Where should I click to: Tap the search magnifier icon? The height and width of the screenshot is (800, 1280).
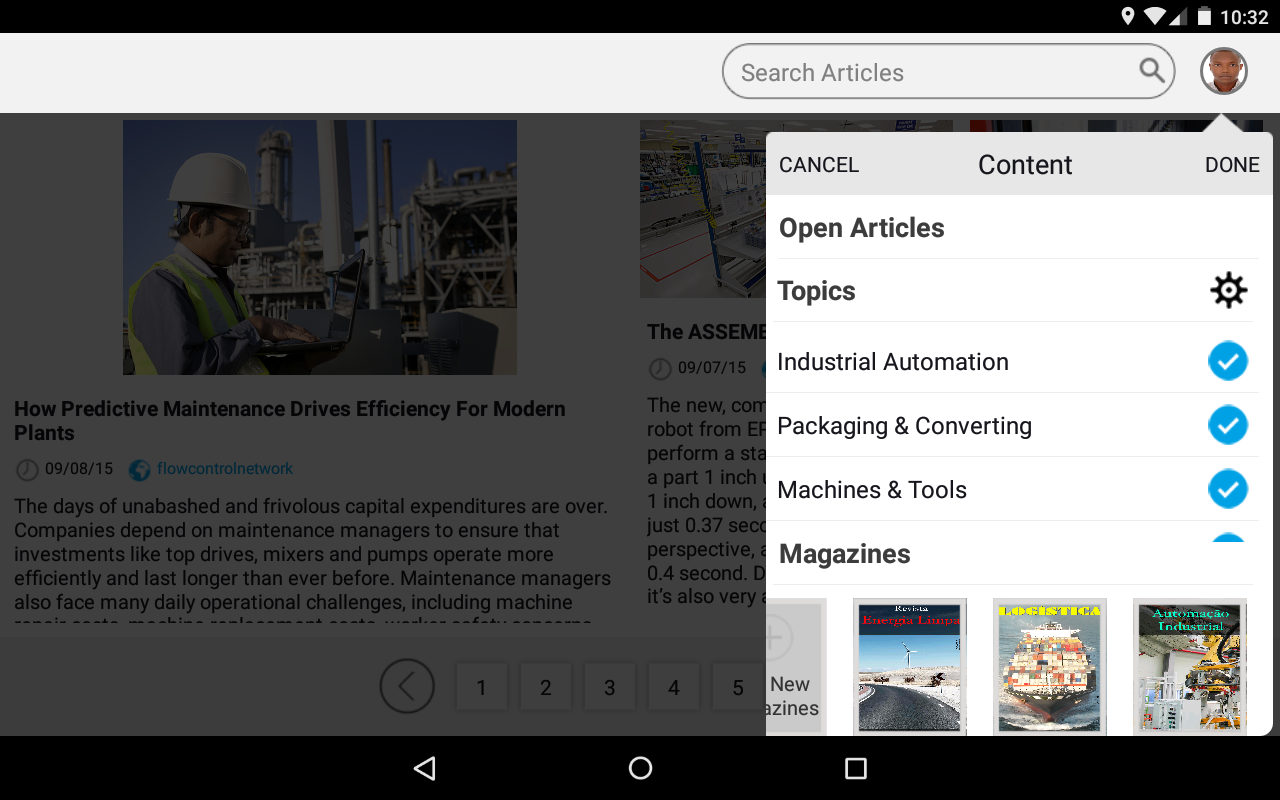tap(1152, 70)
